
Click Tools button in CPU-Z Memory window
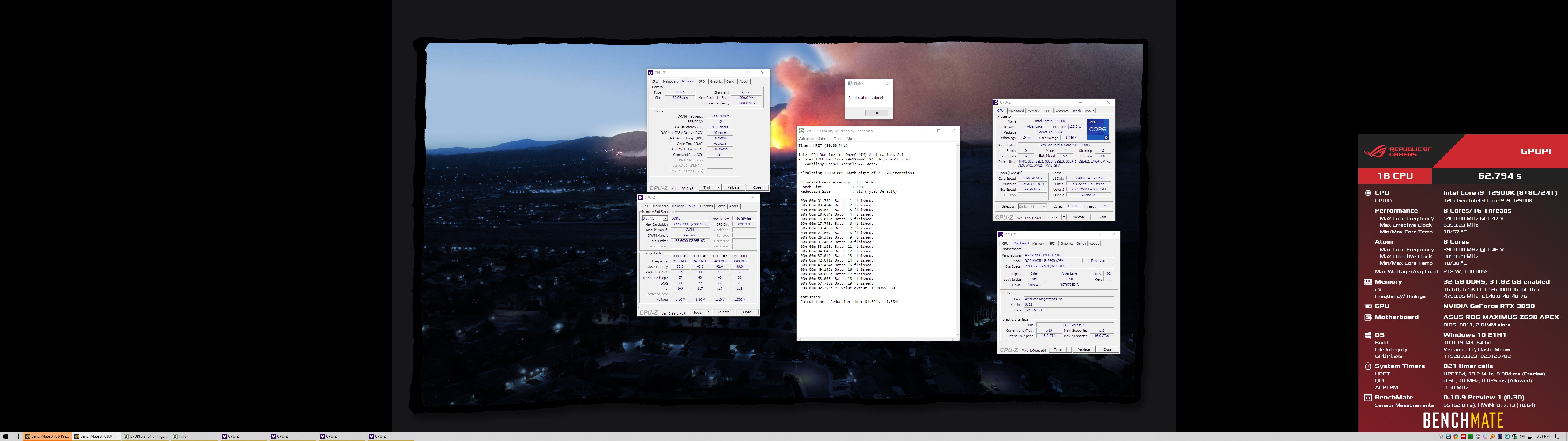pos(707,188)
